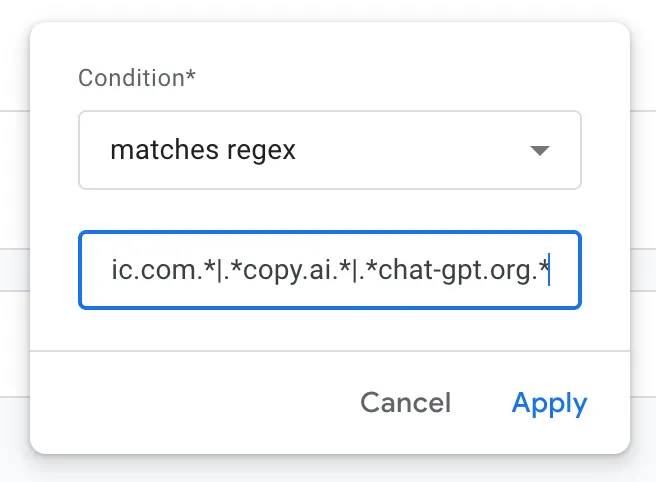This screenshot has width=656, height=482.
Task: Open the Condition dropdown arrow
Action: (540, 150)
